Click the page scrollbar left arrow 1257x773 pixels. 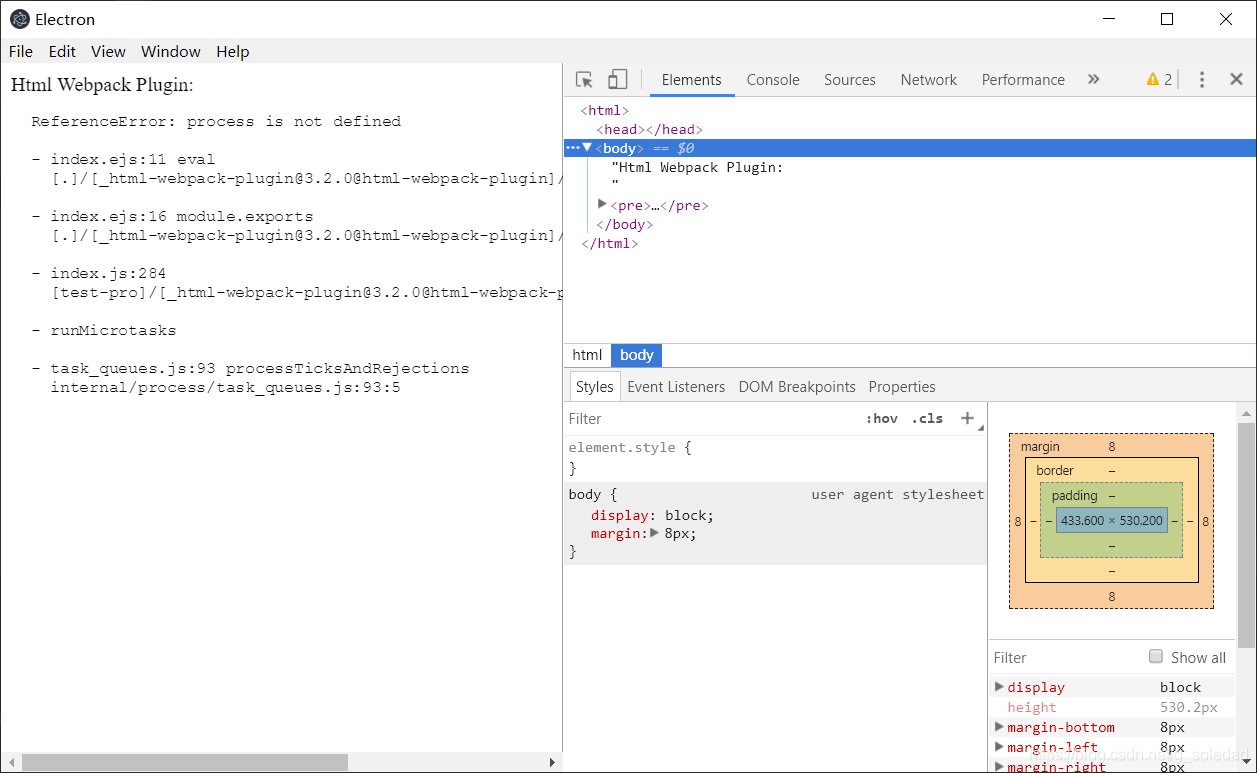click(x=9, y=763)
